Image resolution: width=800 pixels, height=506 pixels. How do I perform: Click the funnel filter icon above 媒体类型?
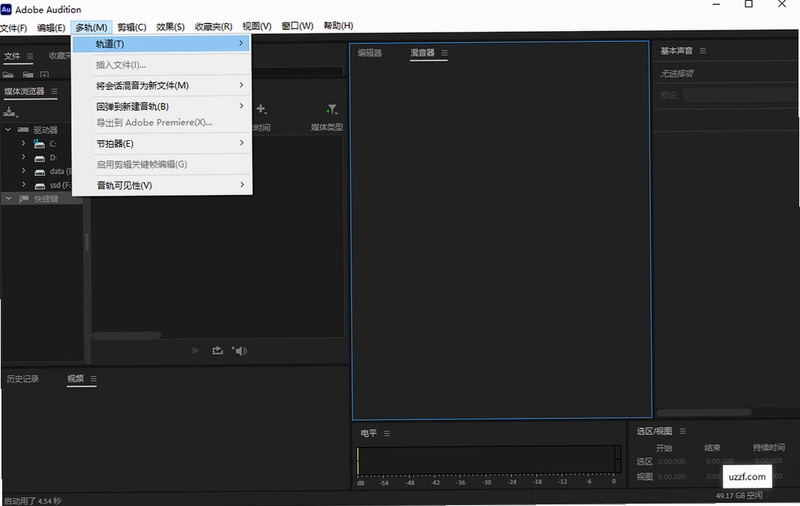click(332, 109)
